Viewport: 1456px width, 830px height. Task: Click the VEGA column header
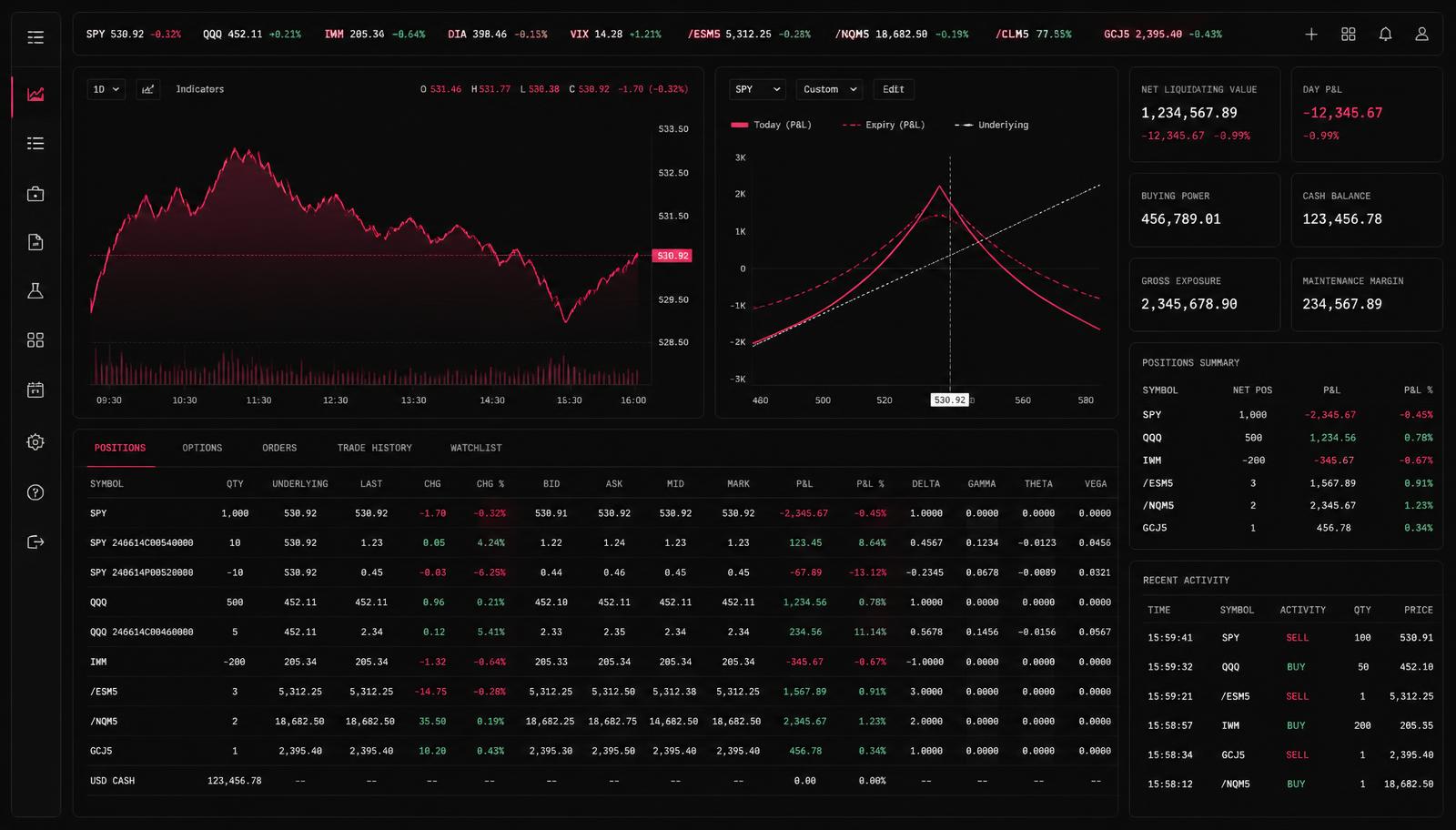click(x=1096, y=484)
